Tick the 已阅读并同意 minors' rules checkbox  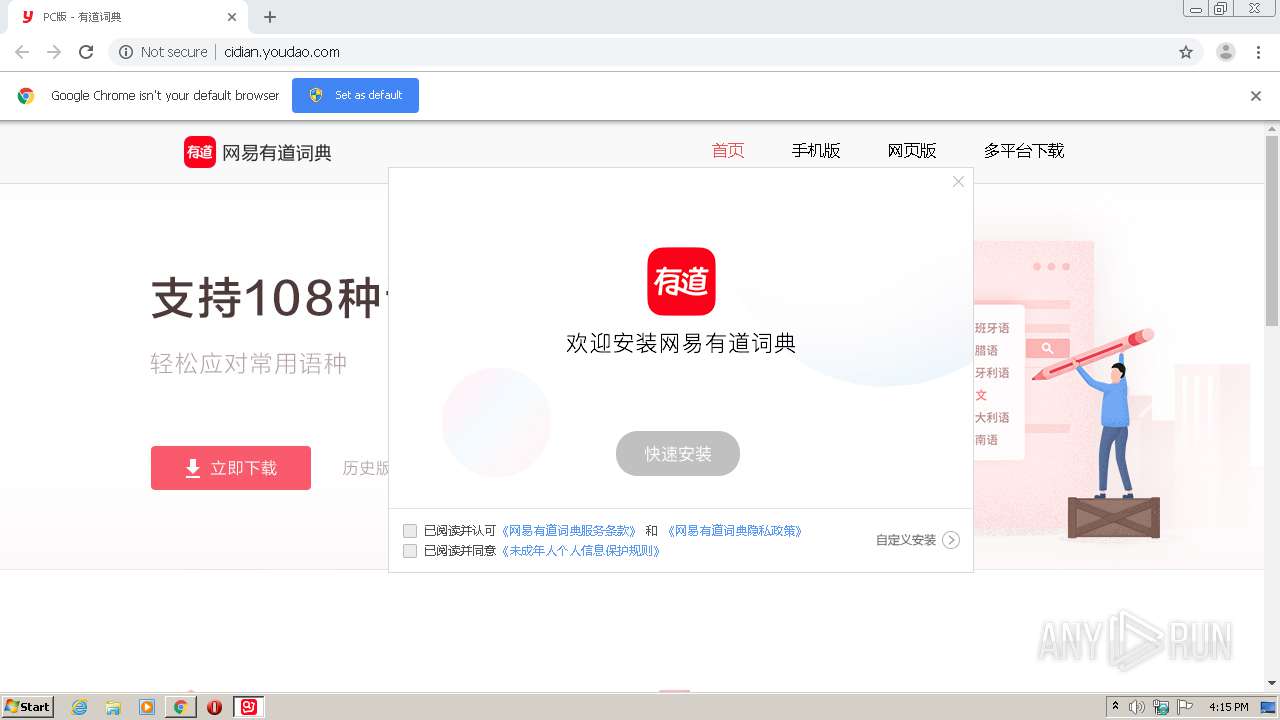click(410, 551)
